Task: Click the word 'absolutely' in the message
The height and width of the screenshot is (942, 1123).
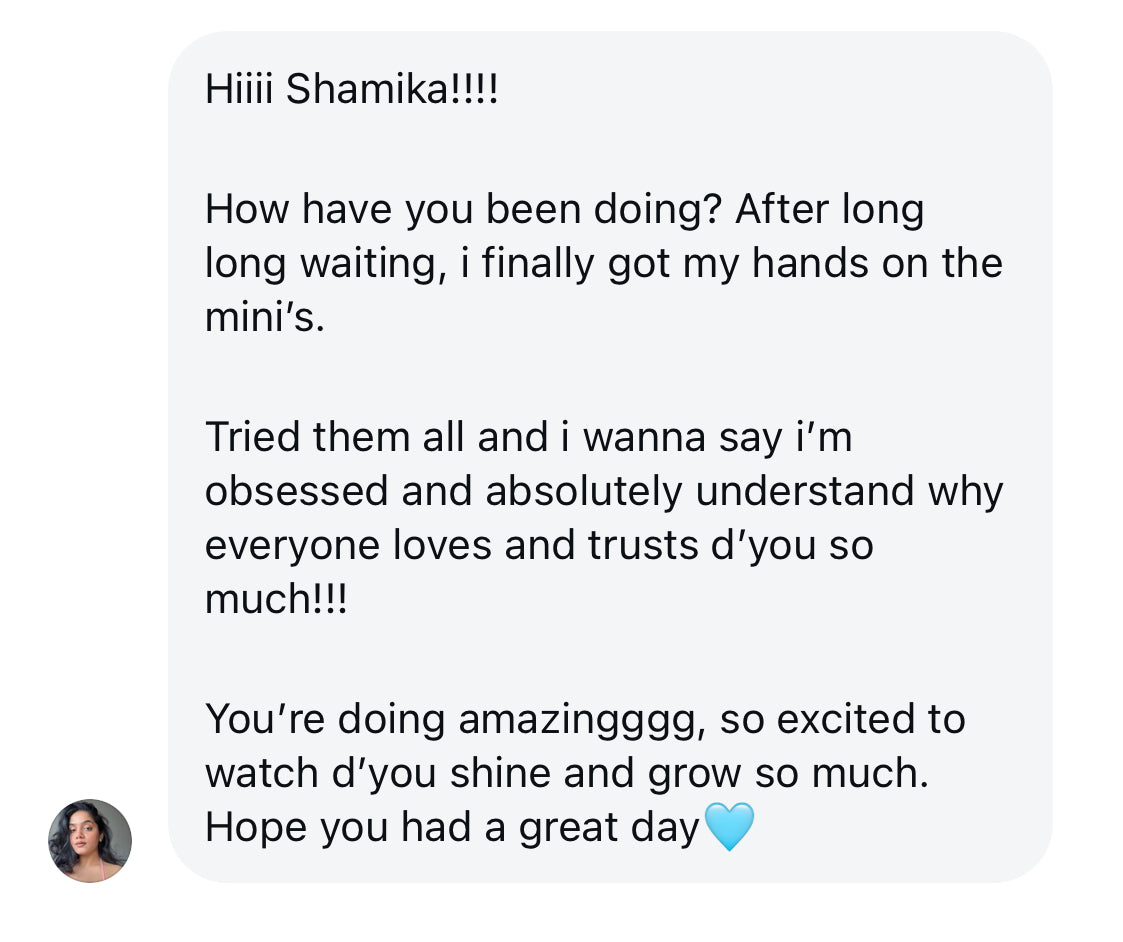Action: (x=584, y=491)
